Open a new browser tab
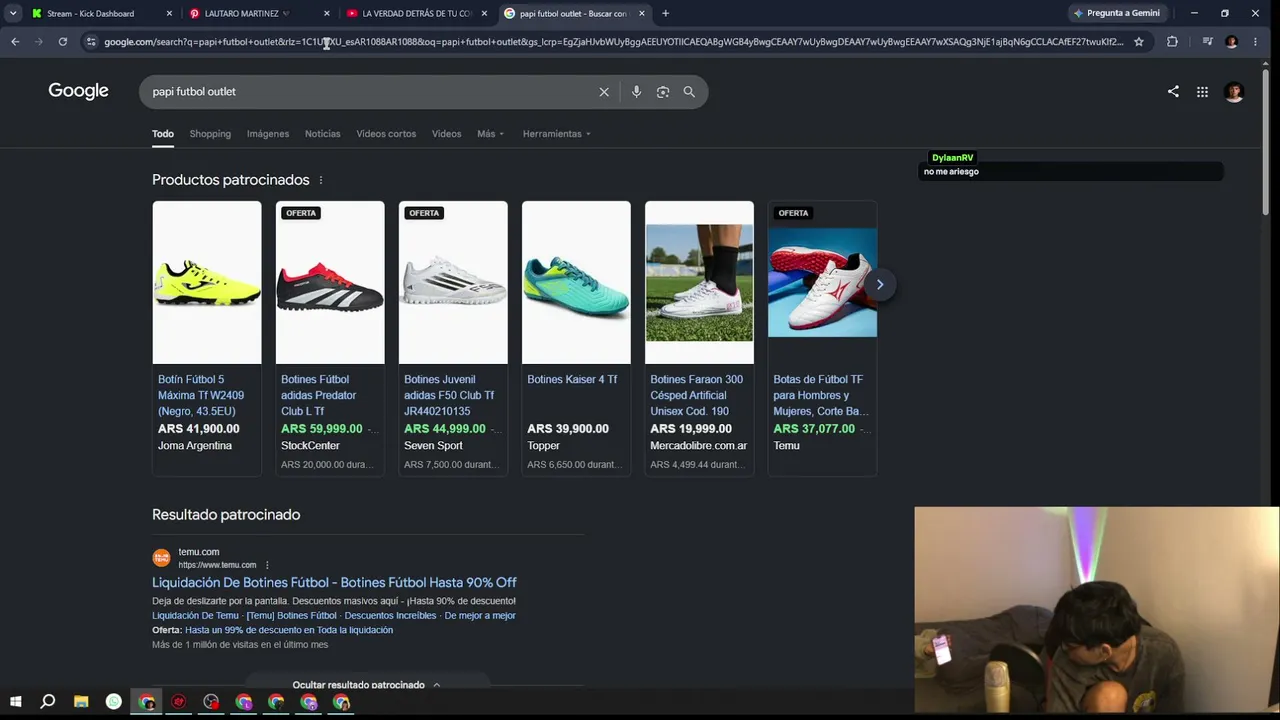This screenshot has height=720, width=1280. click(665, 13)
